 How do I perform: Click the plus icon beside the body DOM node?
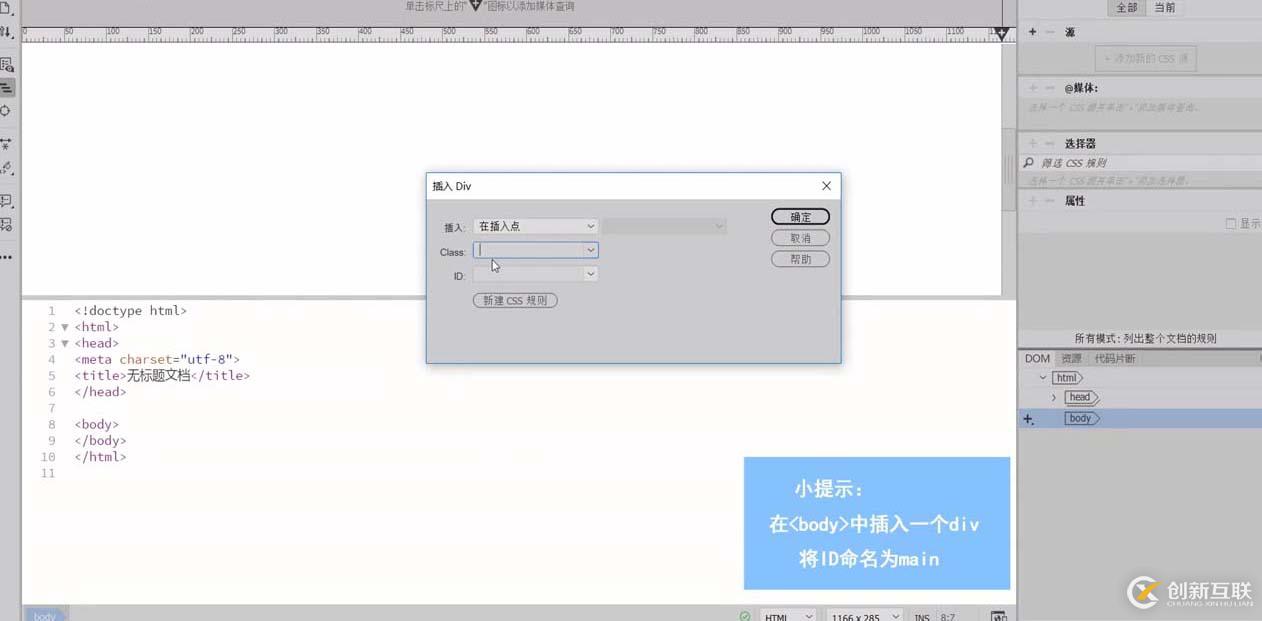pos(1028,419)
